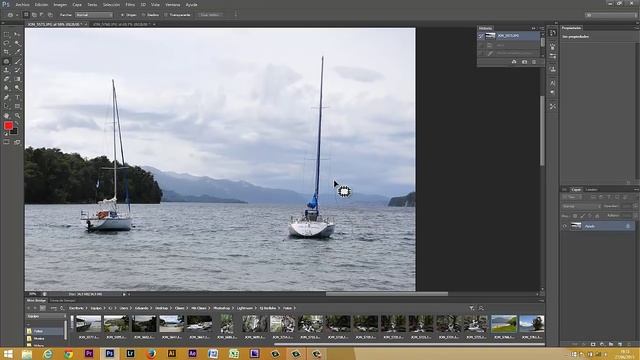Change screen mode icon in toolbox
The height and width of the screenshot is (360, 640).
coord(17,142)
